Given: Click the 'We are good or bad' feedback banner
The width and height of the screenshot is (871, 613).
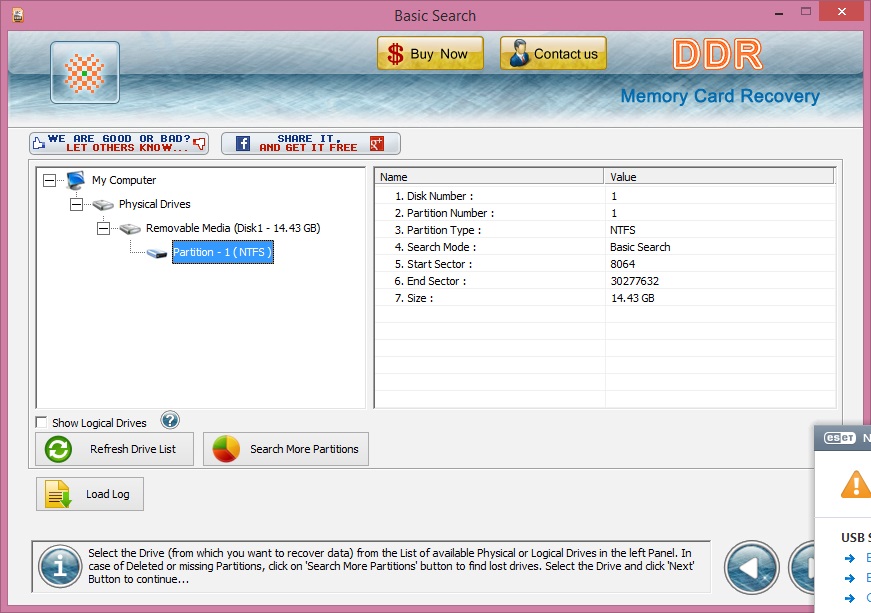Looking at the screenshot, I should click(119, 143).
